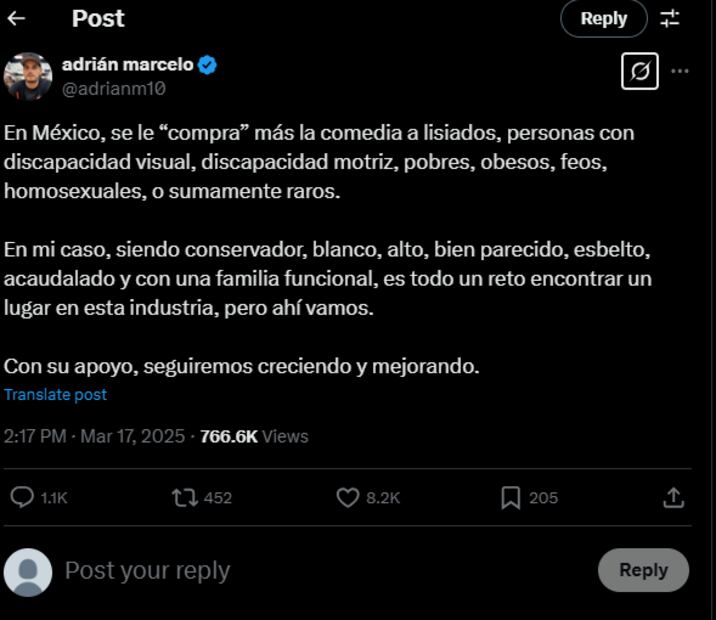Click the adrián marcelo display name

[127, 65]
